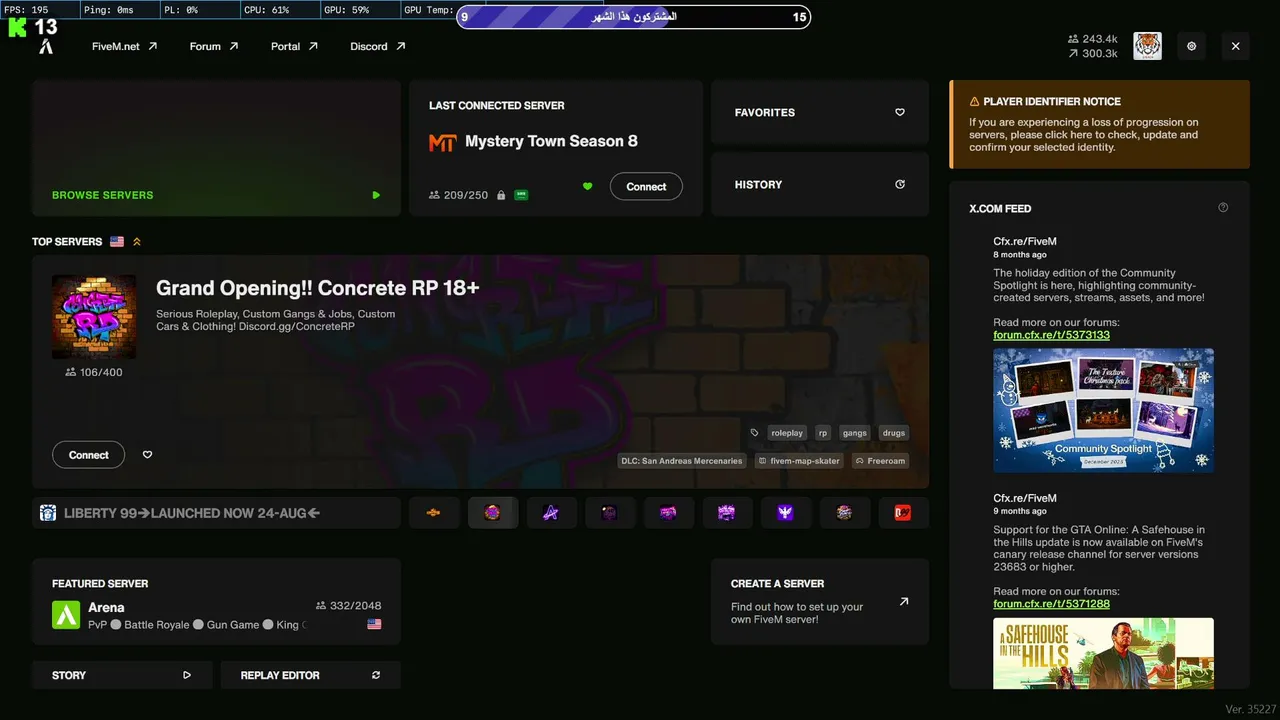Click the US flag in Arena featured server

374,624
